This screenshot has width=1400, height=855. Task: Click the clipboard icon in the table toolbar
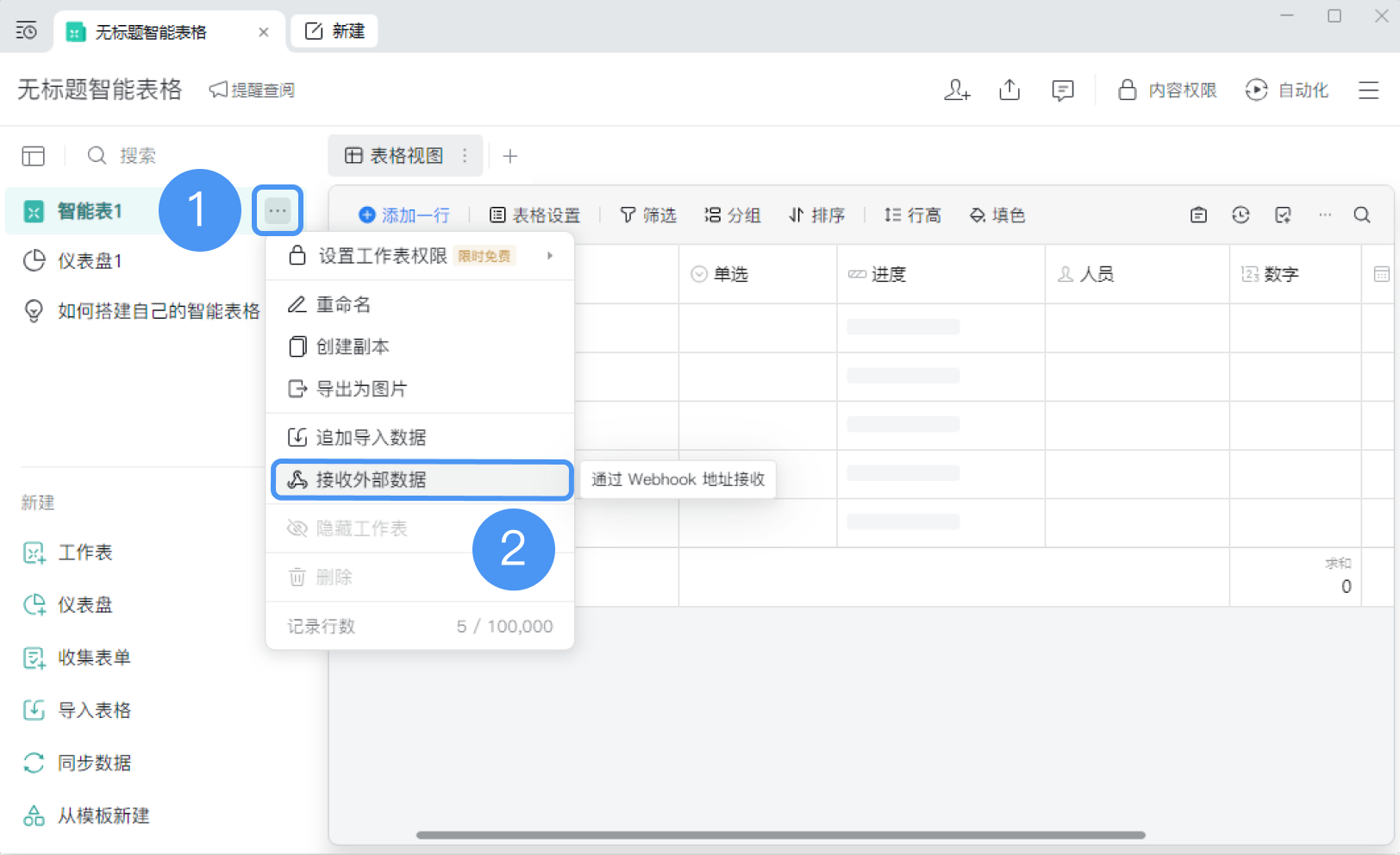tap(1198, 215)
